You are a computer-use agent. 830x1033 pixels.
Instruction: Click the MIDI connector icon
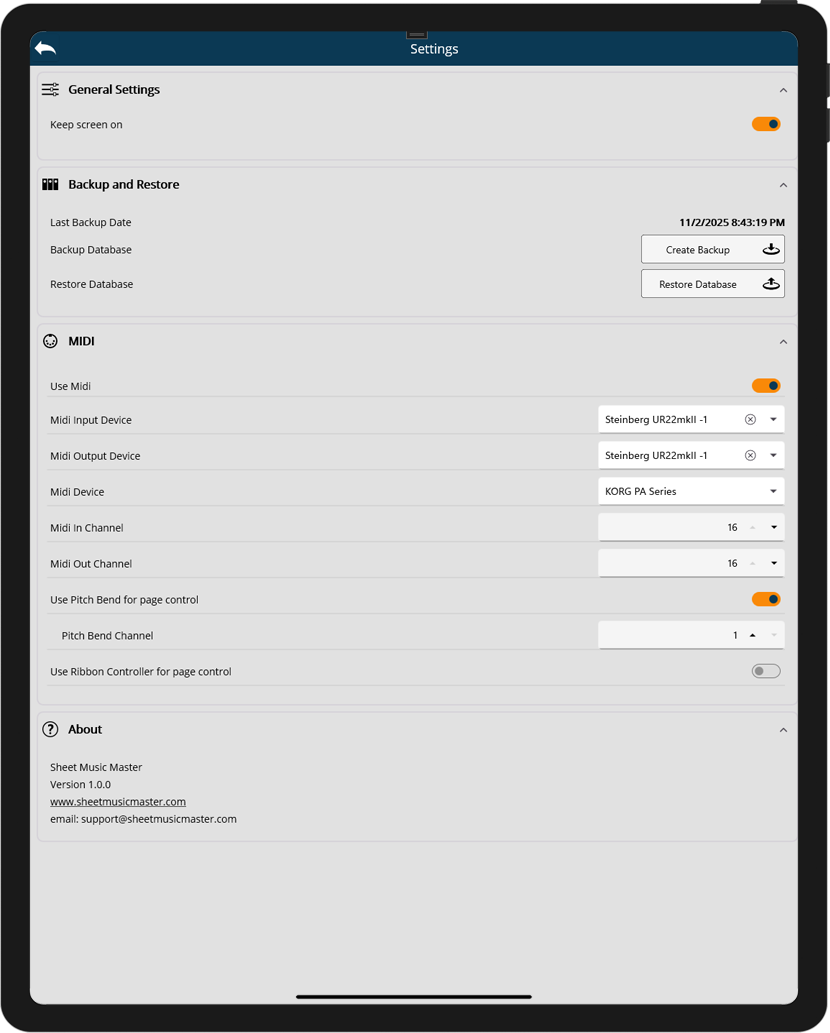[x=50, y=342]
